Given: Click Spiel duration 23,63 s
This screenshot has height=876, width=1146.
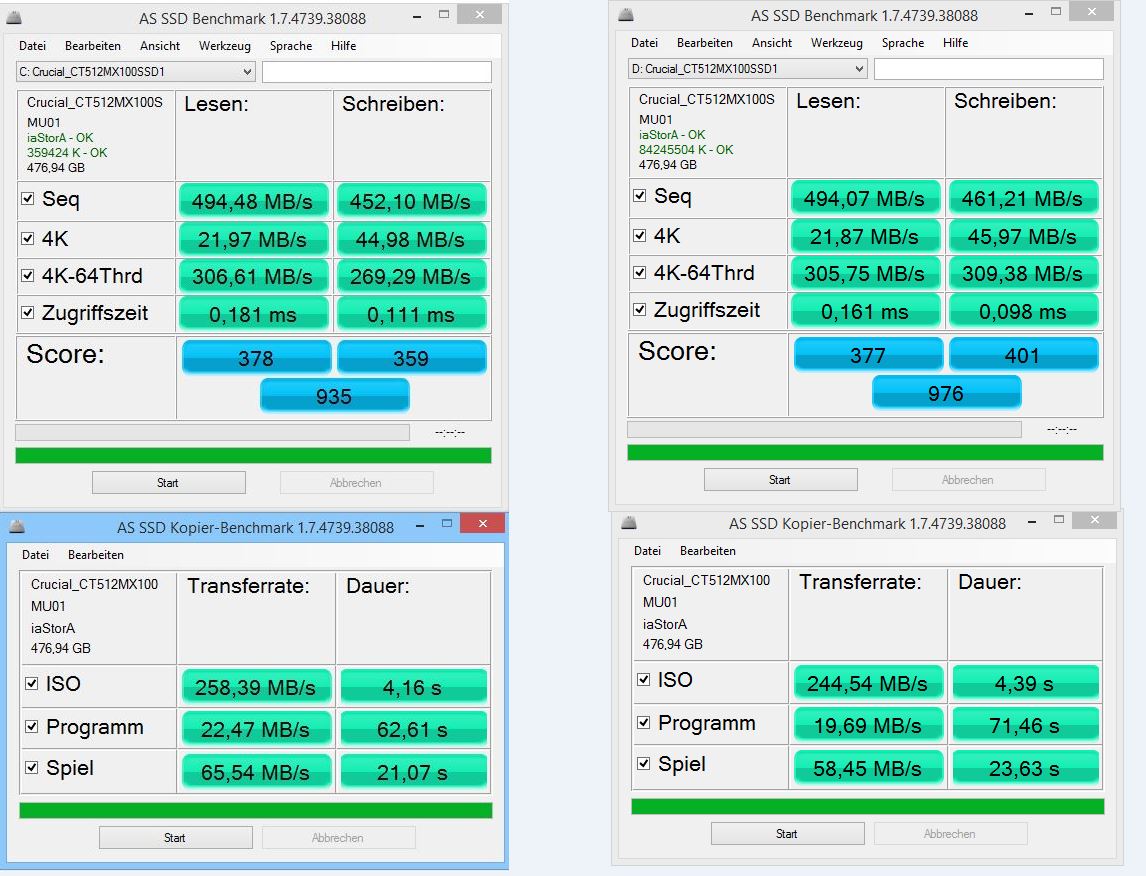Looking at the screenshot, I should tap(1025, 768).
